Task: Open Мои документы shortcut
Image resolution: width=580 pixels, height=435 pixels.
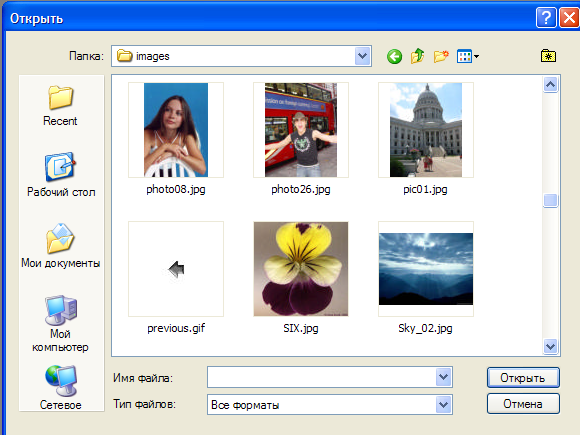Action: click(x=61, y=246)
